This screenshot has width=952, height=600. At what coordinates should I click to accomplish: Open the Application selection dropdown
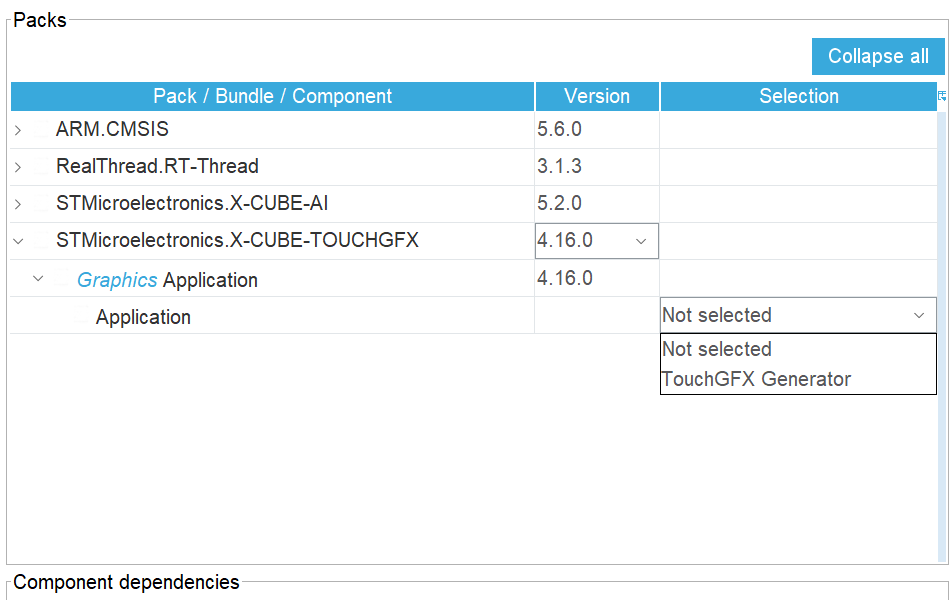[919, 314]
